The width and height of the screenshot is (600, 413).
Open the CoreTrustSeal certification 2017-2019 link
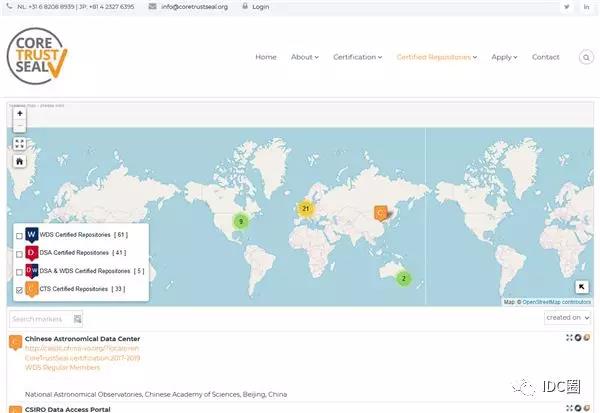click(x=82, y=358)
